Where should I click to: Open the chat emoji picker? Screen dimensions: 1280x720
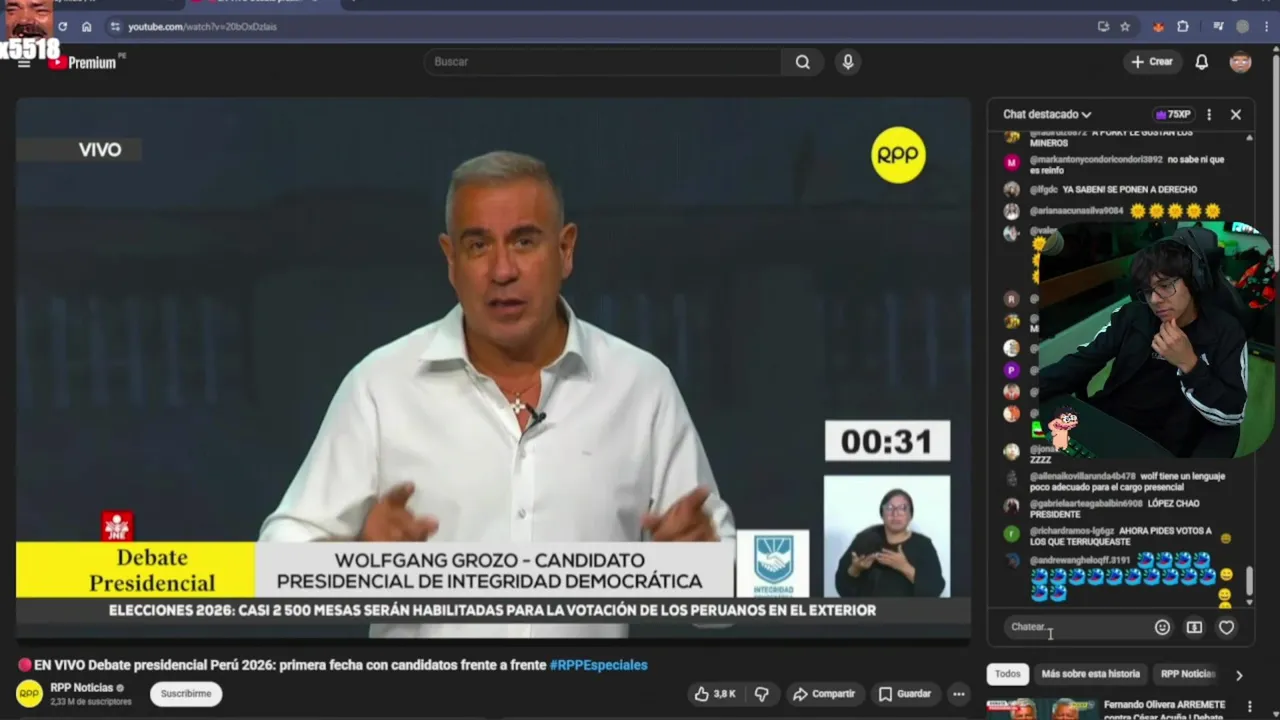pos(1162,627)
